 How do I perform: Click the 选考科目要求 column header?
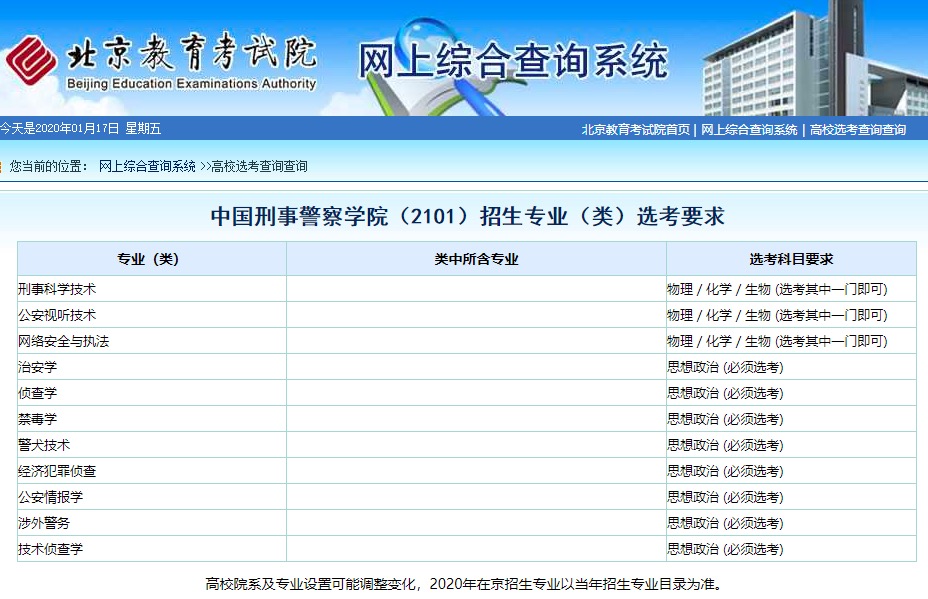791,259
